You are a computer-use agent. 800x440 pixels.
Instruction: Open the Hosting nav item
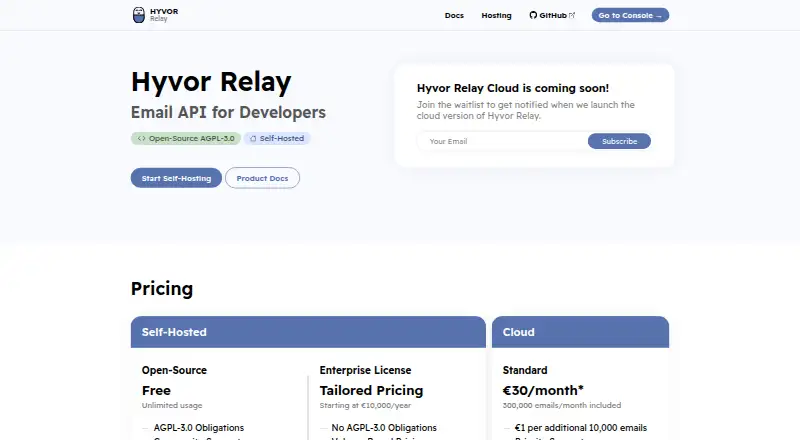(x=496, y=15)
